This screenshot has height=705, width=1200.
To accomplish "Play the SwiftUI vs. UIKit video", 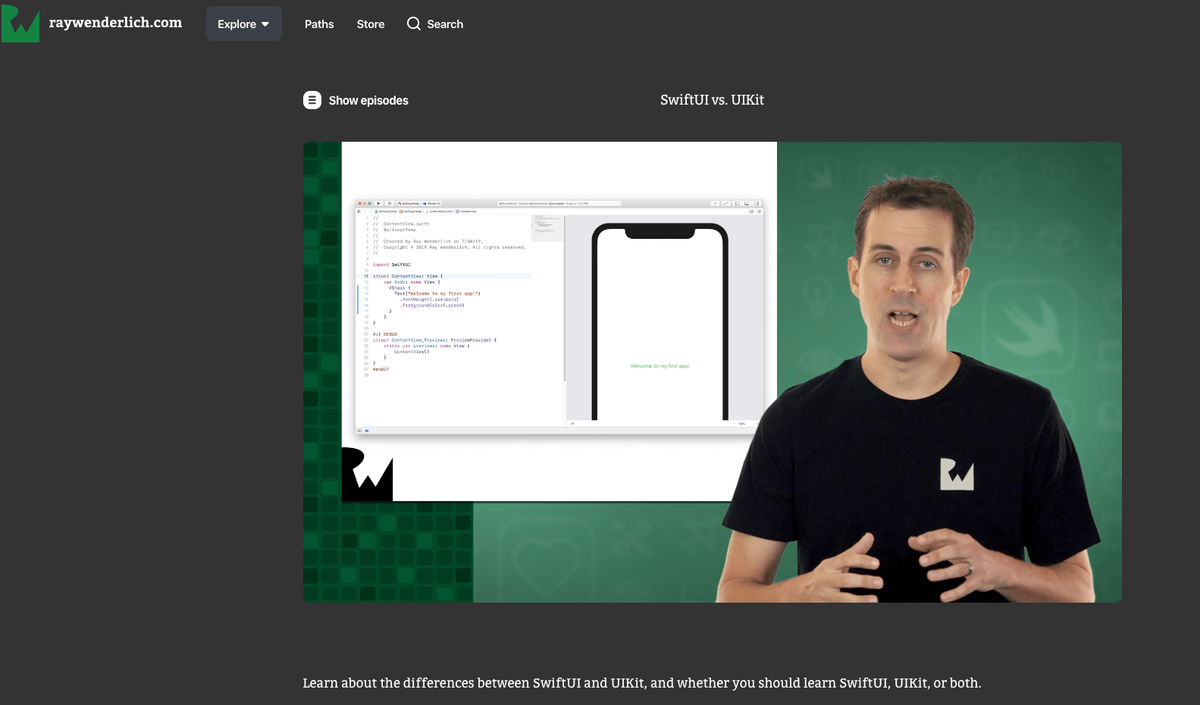I will click(x=712, y=372).
